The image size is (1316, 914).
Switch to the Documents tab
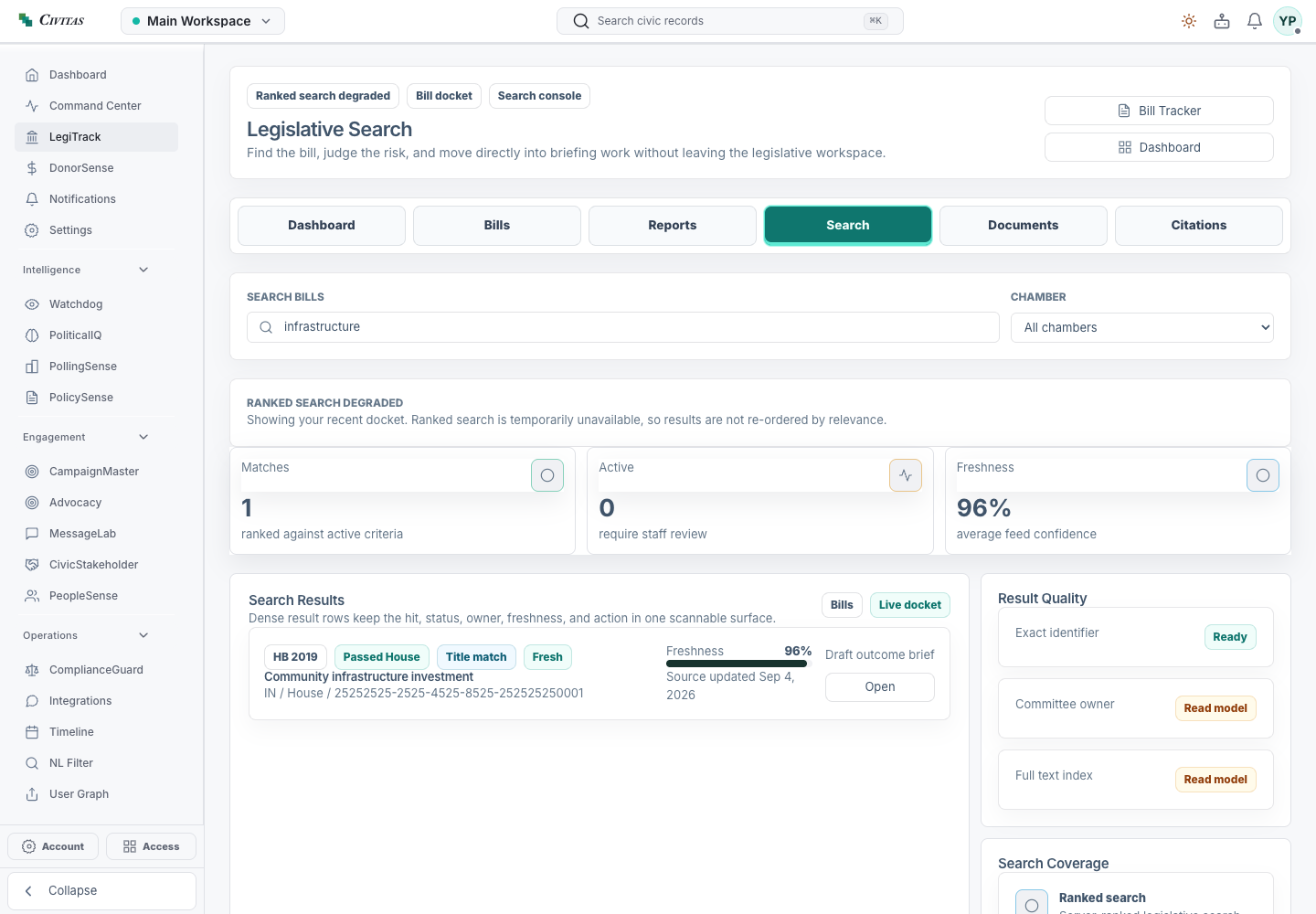tap(1024, 226)
